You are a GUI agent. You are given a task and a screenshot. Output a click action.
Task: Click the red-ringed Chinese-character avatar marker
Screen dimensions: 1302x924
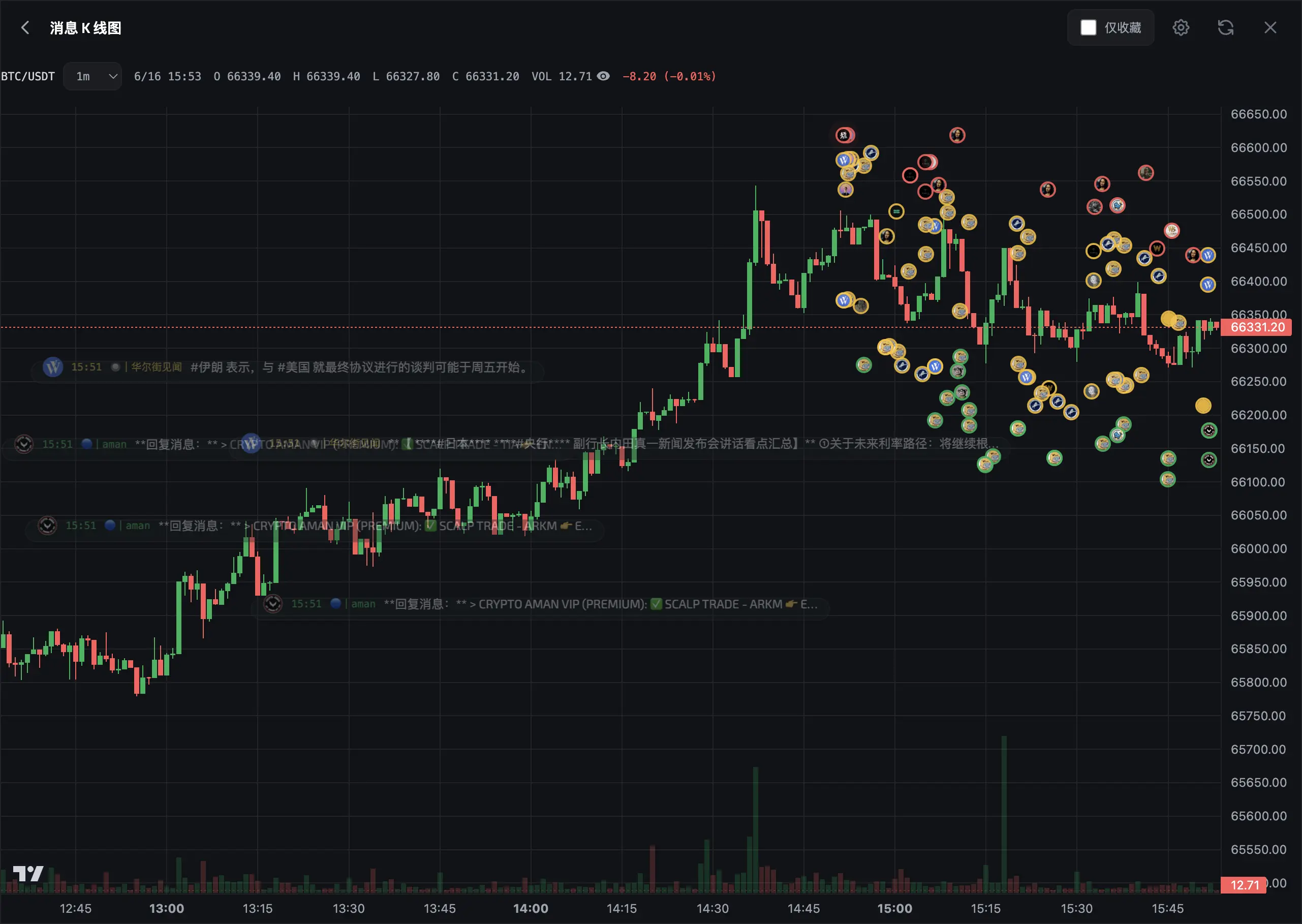tap(844, 135)
